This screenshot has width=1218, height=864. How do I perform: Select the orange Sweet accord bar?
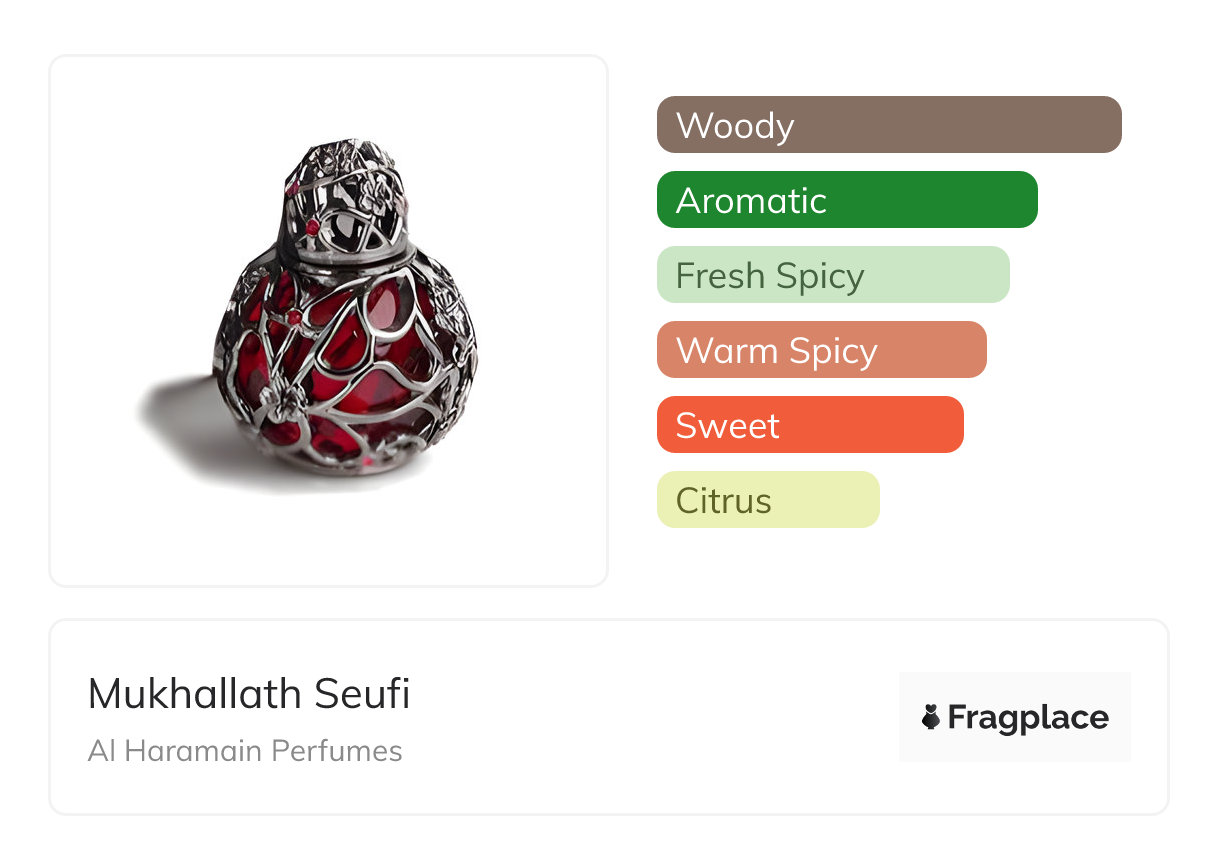[810, 425]
